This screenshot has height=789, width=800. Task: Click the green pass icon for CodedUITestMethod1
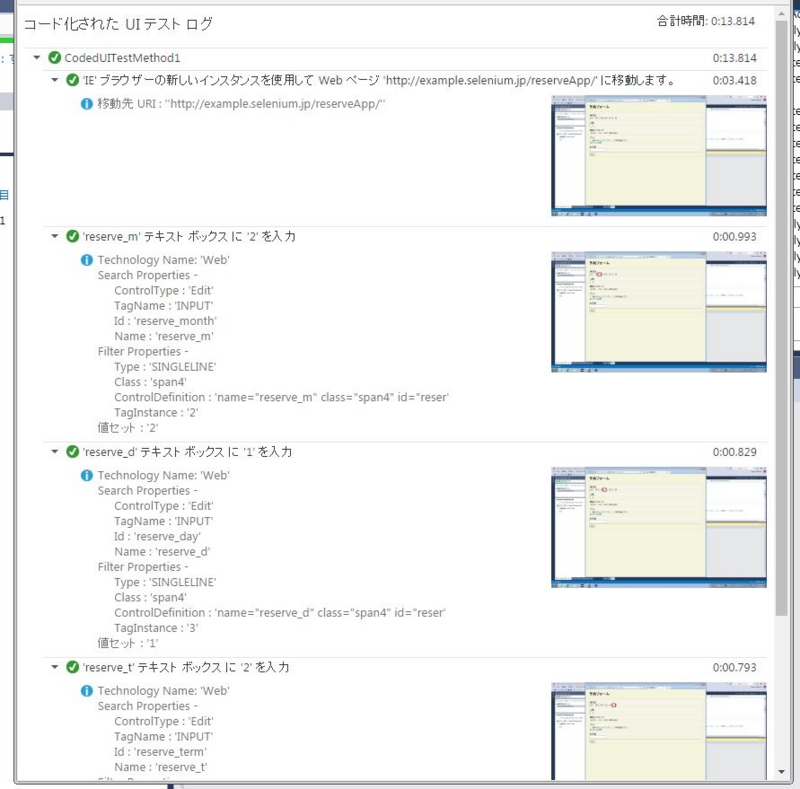55,58
